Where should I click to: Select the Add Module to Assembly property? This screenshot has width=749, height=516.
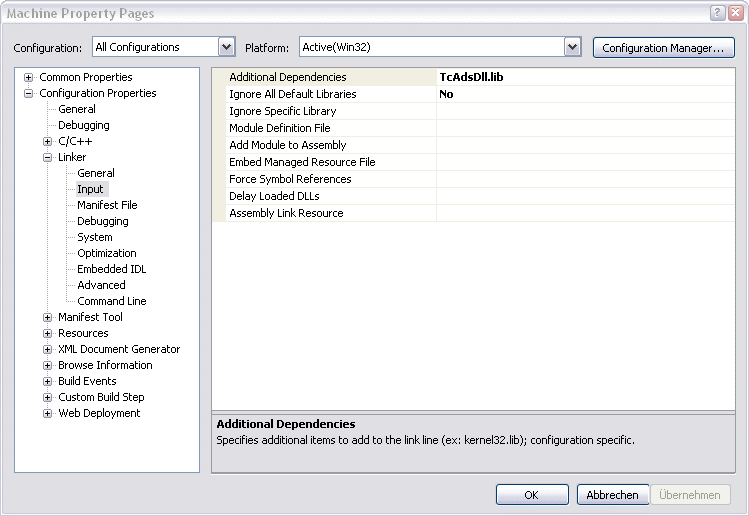(x=288, y=145)
